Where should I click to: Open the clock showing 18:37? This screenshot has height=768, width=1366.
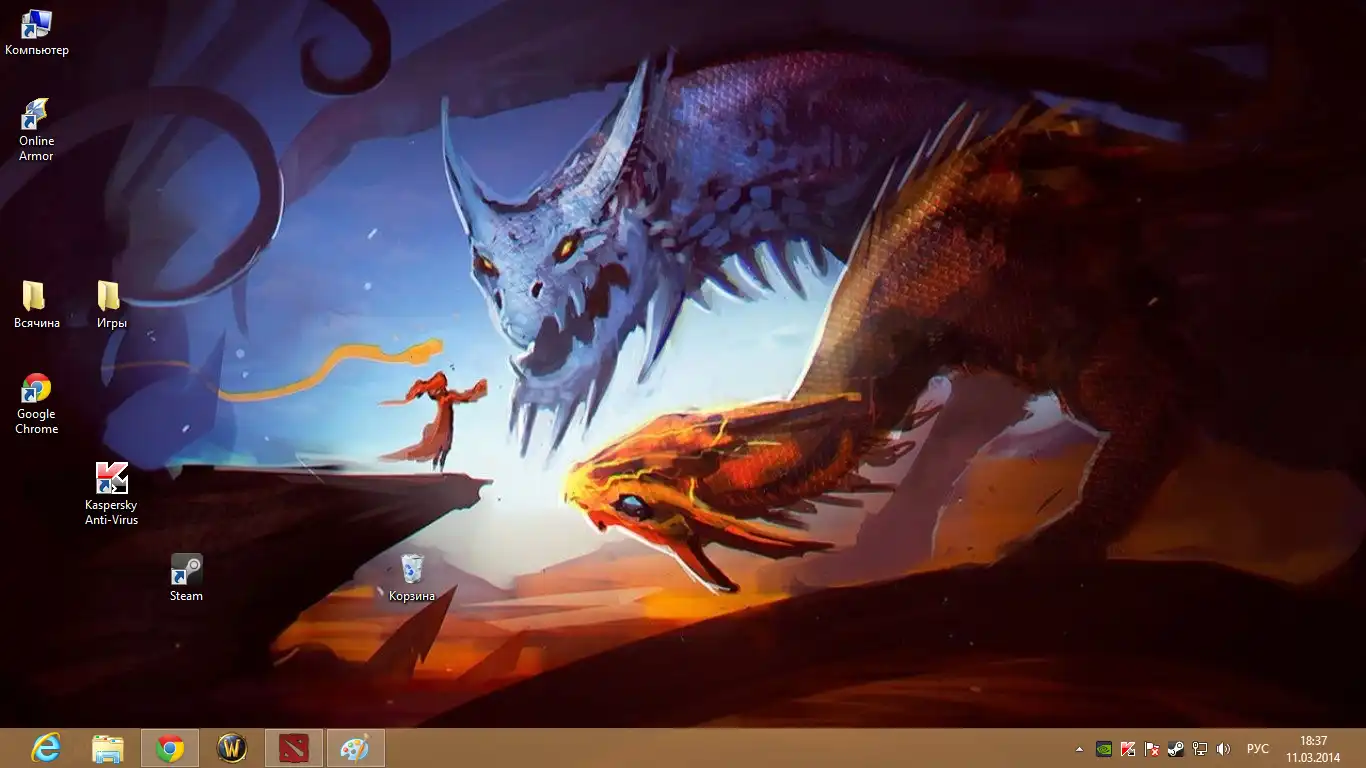click(1313, 749)
